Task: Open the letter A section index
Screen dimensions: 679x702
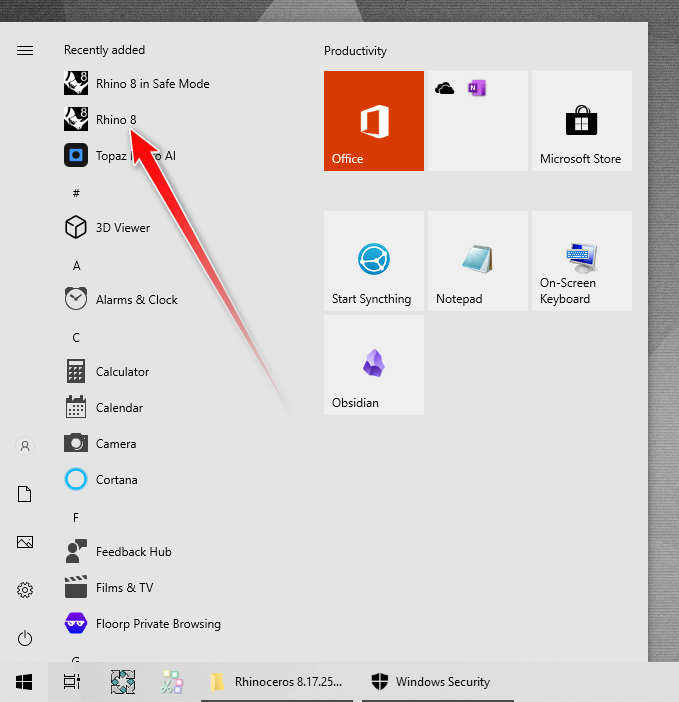Action: point(77,266)
